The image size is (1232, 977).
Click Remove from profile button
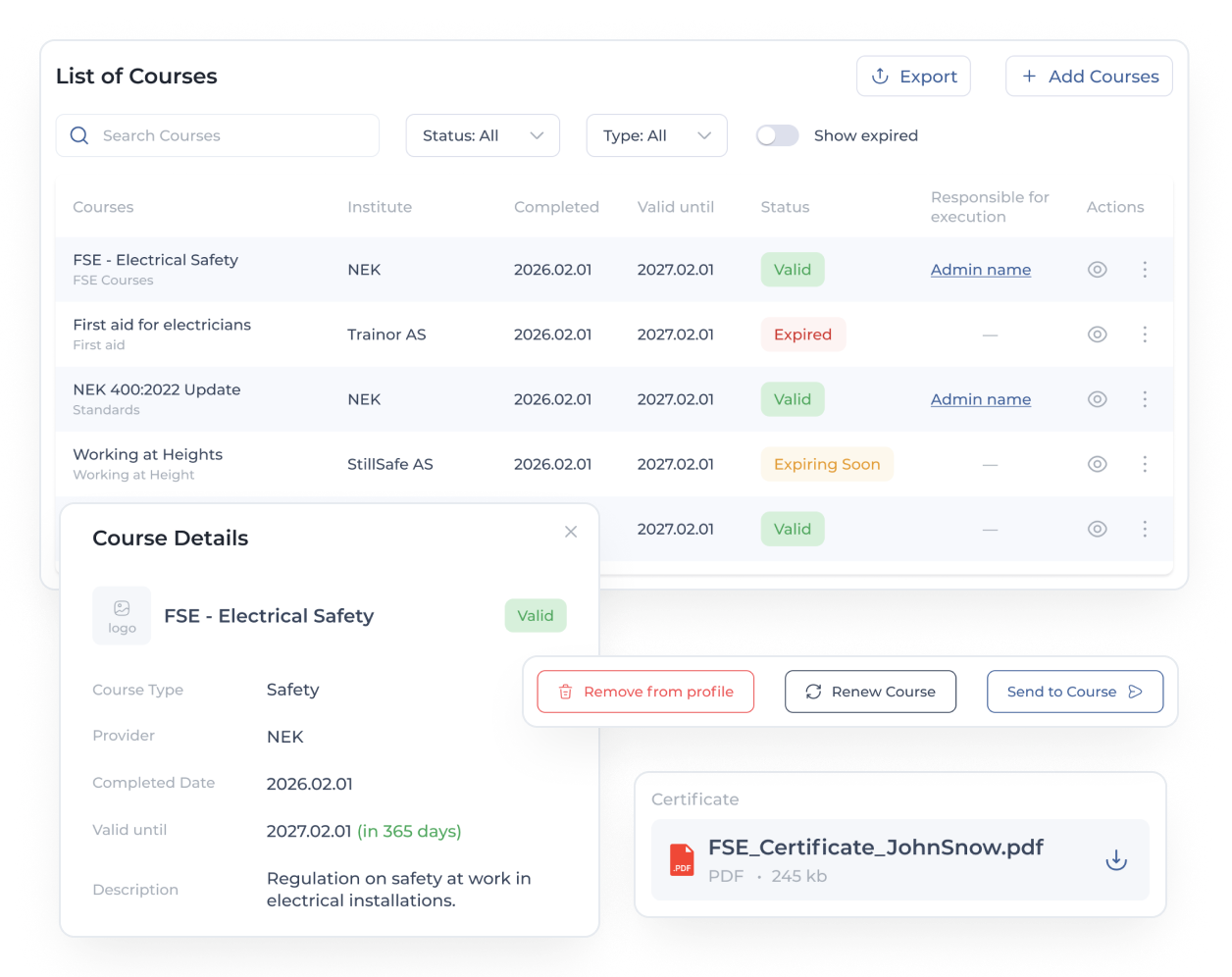pos(645,692)
